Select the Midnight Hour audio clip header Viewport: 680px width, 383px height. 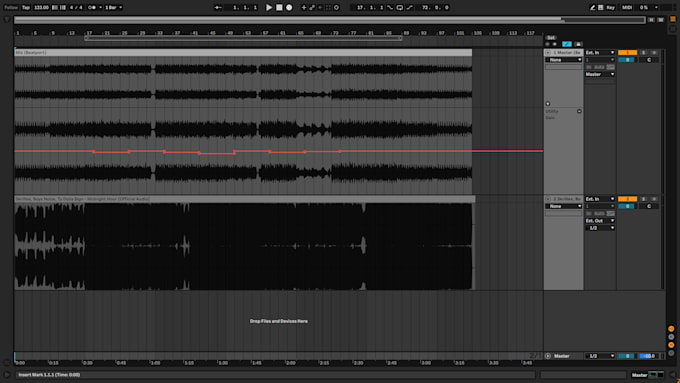click(245, 199)
